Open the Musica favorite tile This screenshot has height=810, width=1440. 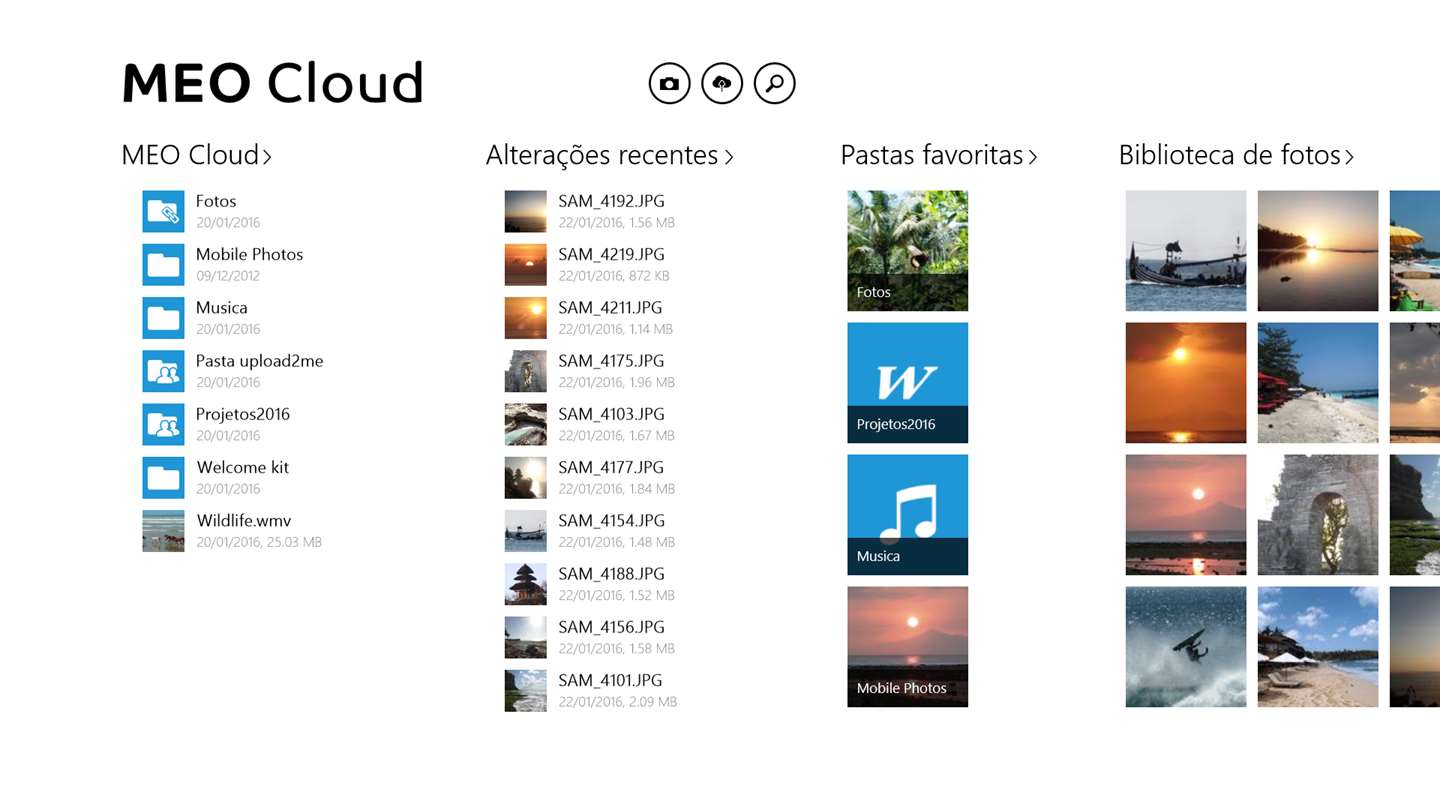pyautogui.click(x=907, y=514)
